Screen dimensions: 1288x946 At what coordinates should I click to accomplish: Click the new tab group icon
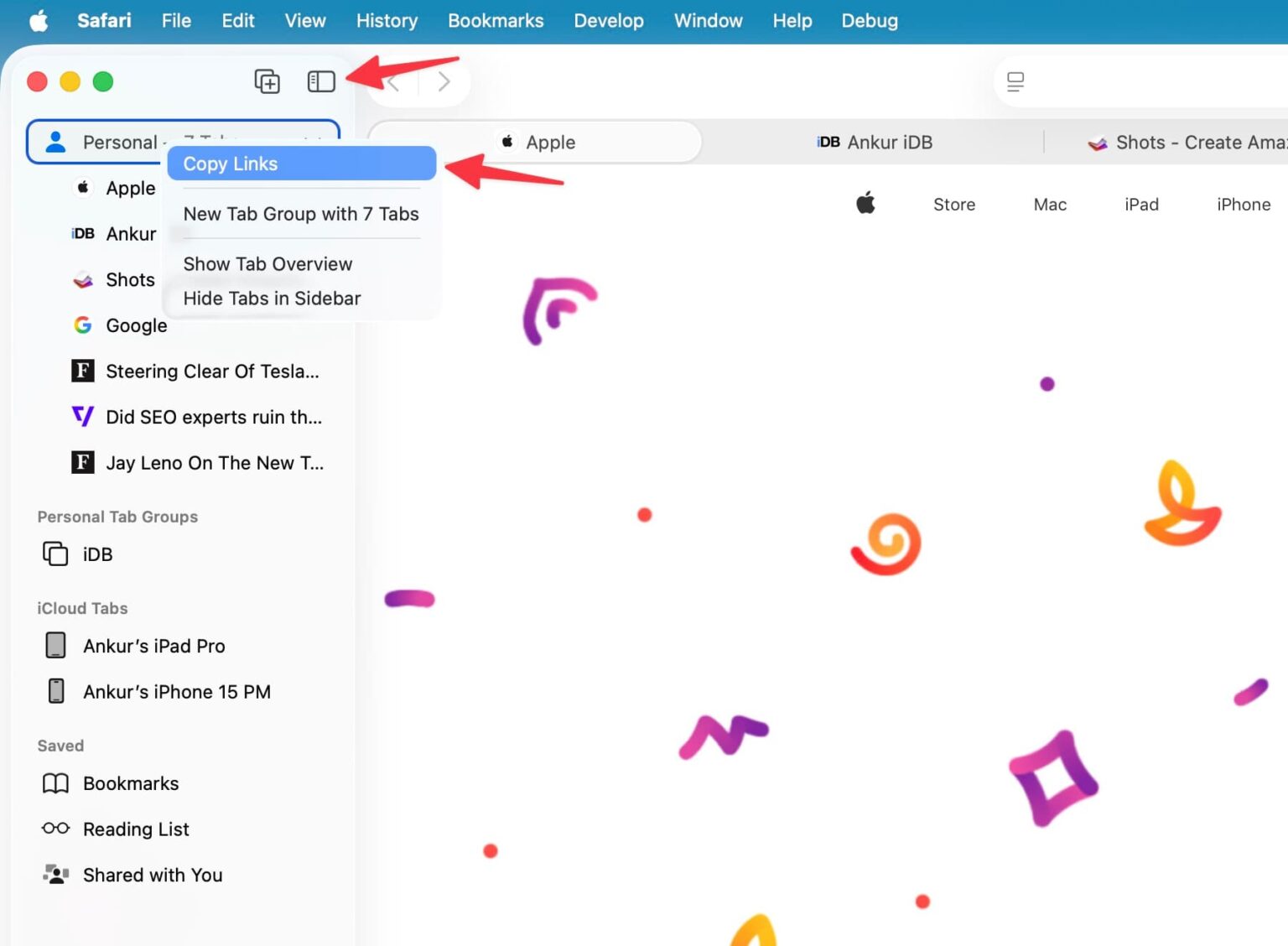[x=267, y=81]
